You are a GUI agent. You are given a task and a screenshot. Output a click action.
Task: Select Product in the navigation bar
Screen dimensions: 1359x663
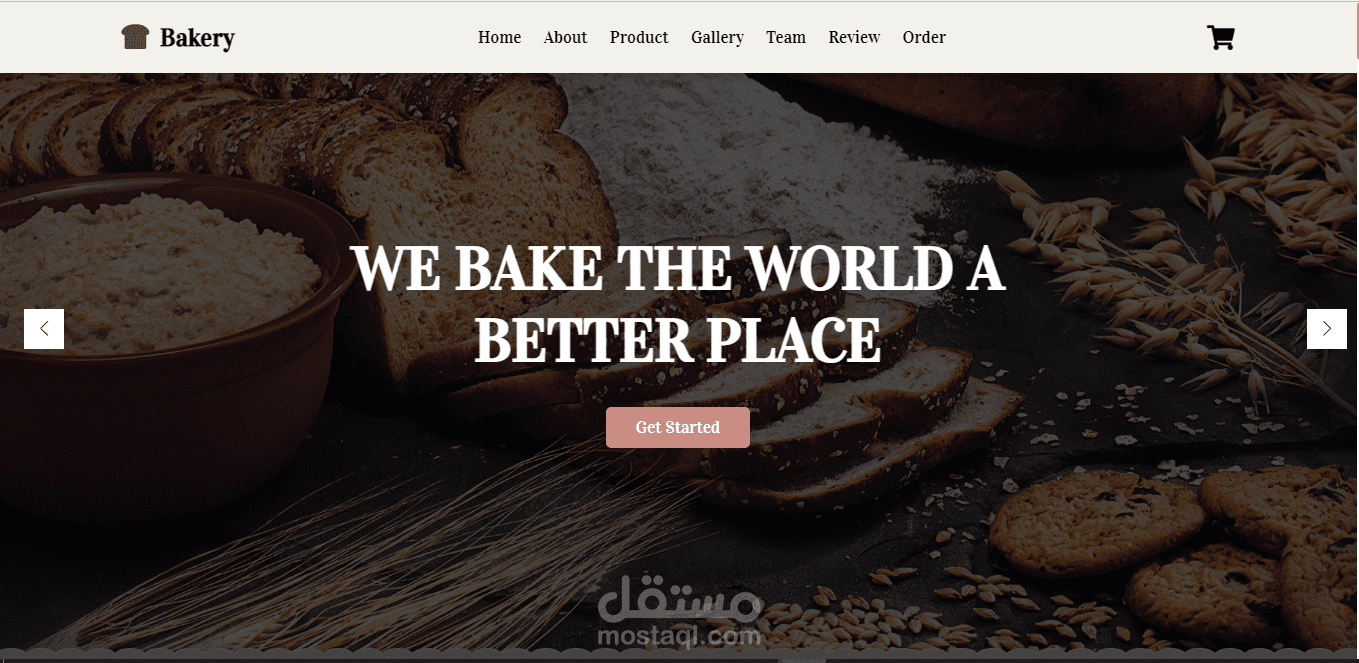pos(639,37)
